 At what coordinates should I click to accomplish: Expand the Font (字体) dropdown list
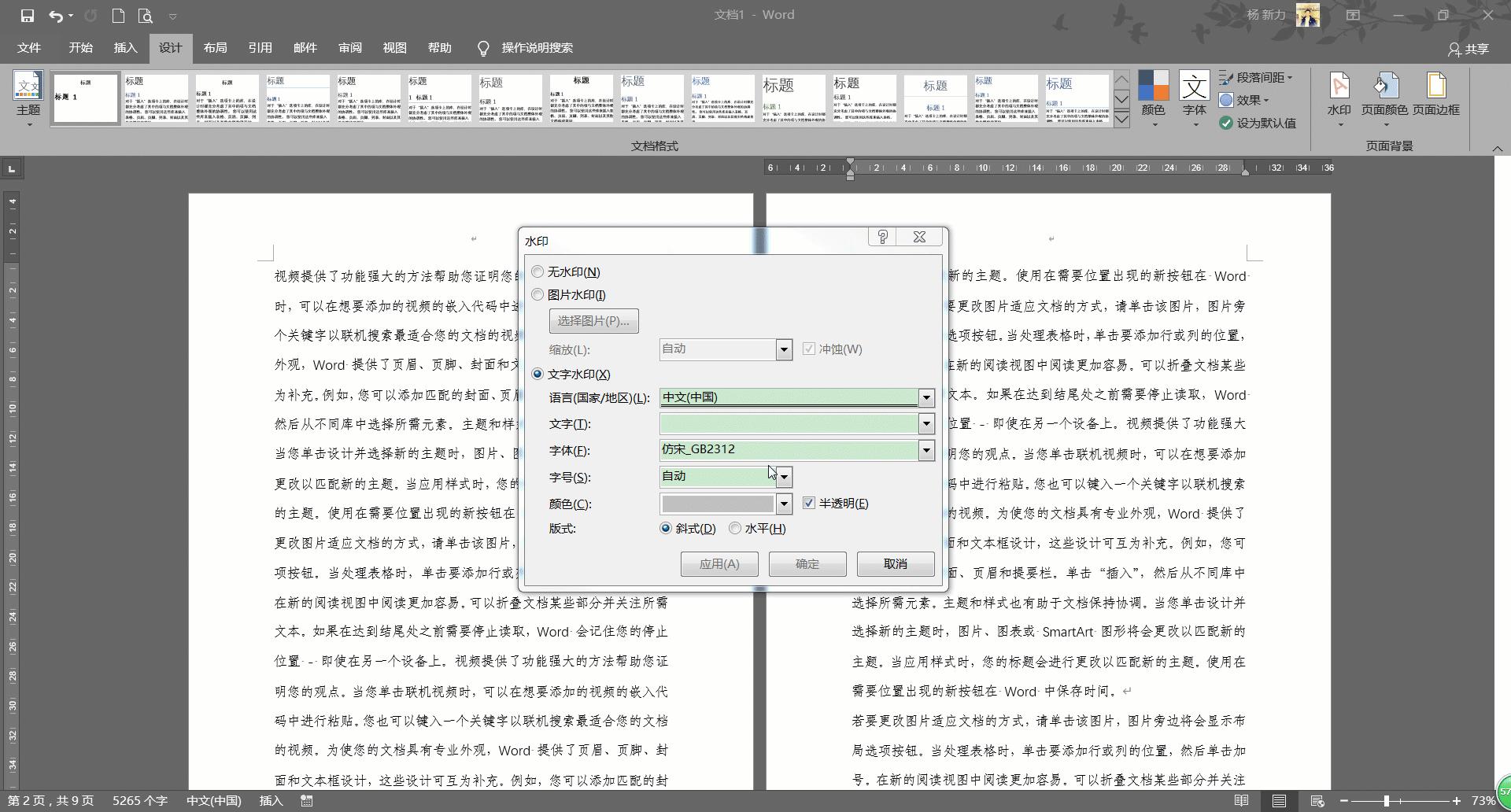pos(926,450)
